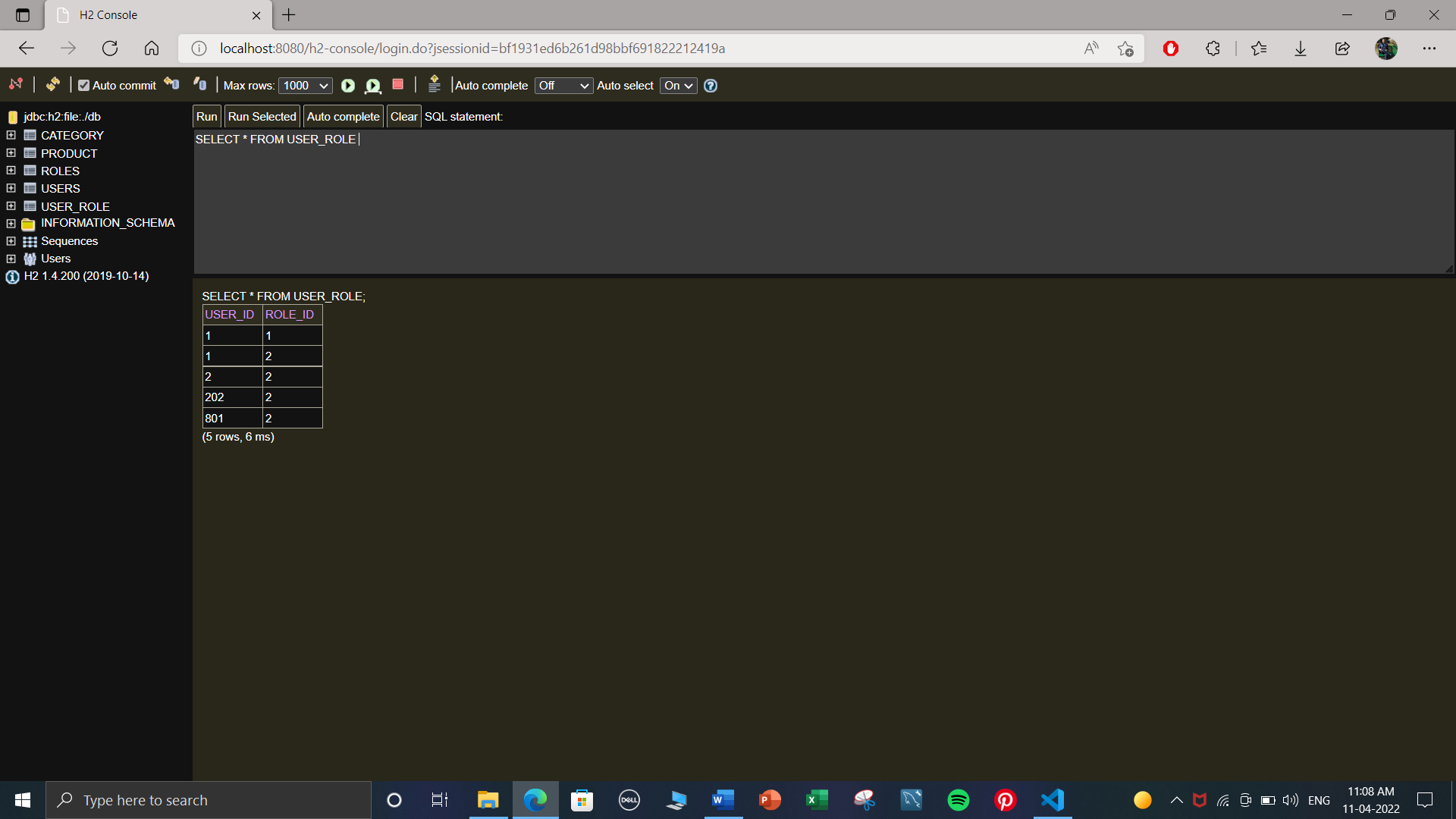Image resolution: width=1456 pixels, height=819 pixels.
Task: Open Spotify from the taskbar
Action: pos(958,799)
